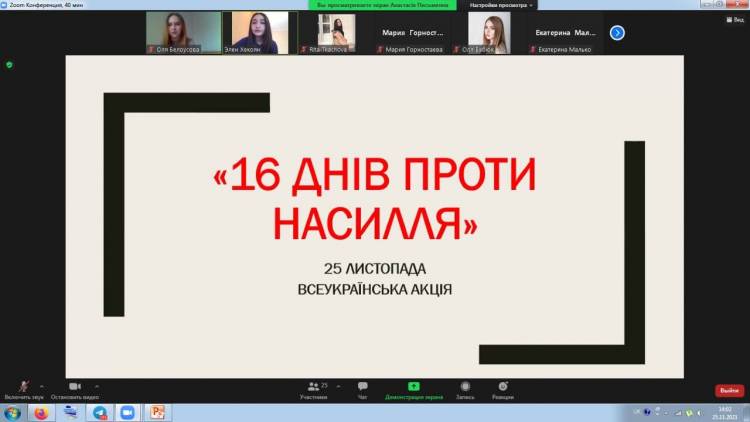This screenshot has width=750, height=422.
Task: Click the Вид view button
Action: click(x=734, y=19)
